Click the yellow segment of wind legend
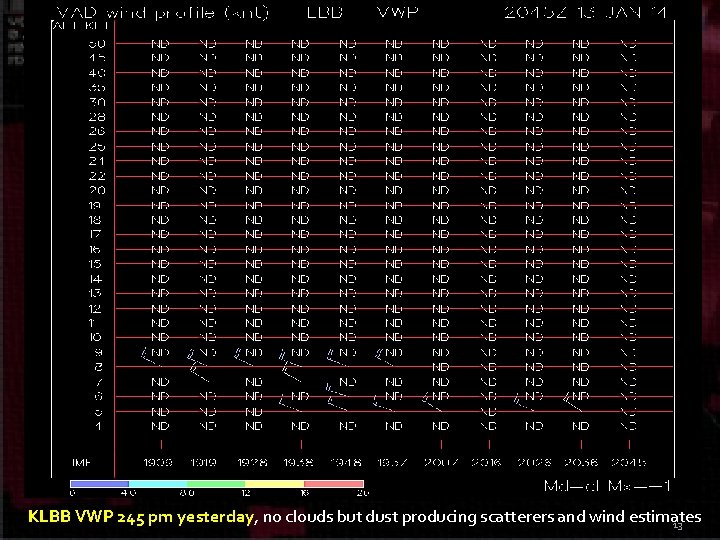720x540 pixels. pyautogui.click(x=275, y=484)
